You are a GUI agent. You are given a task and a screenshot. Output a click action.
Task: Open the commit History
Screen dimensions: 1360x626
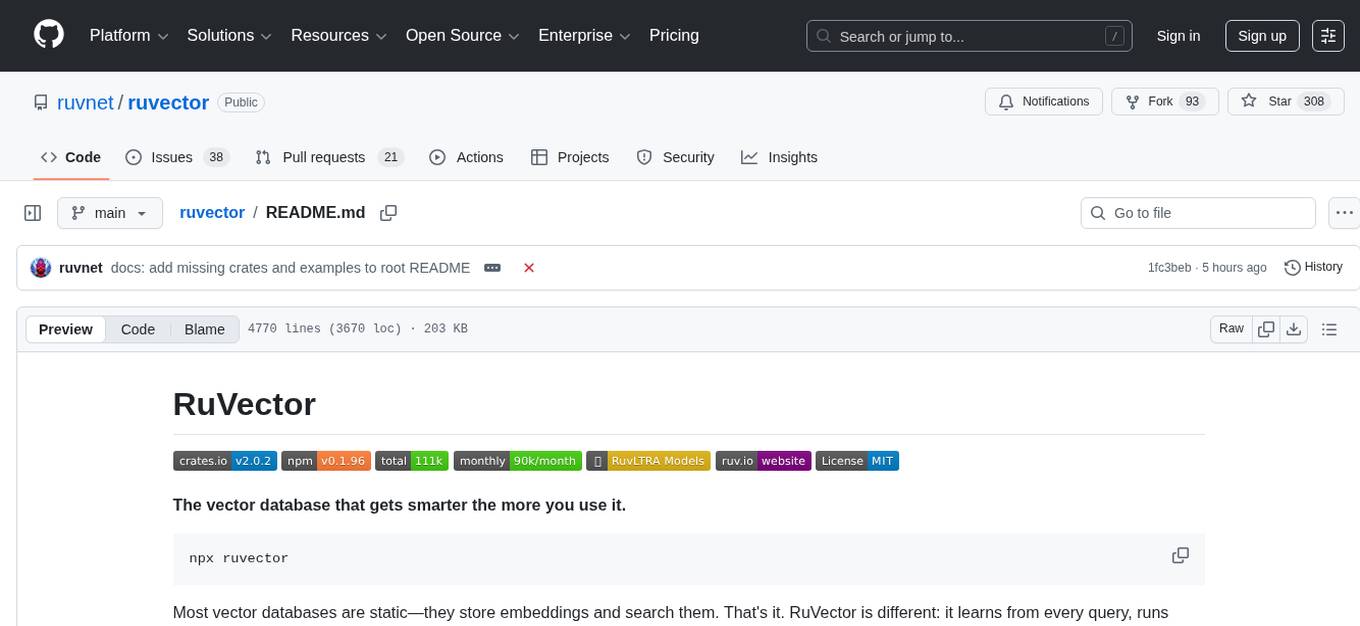pos(1313,267)
